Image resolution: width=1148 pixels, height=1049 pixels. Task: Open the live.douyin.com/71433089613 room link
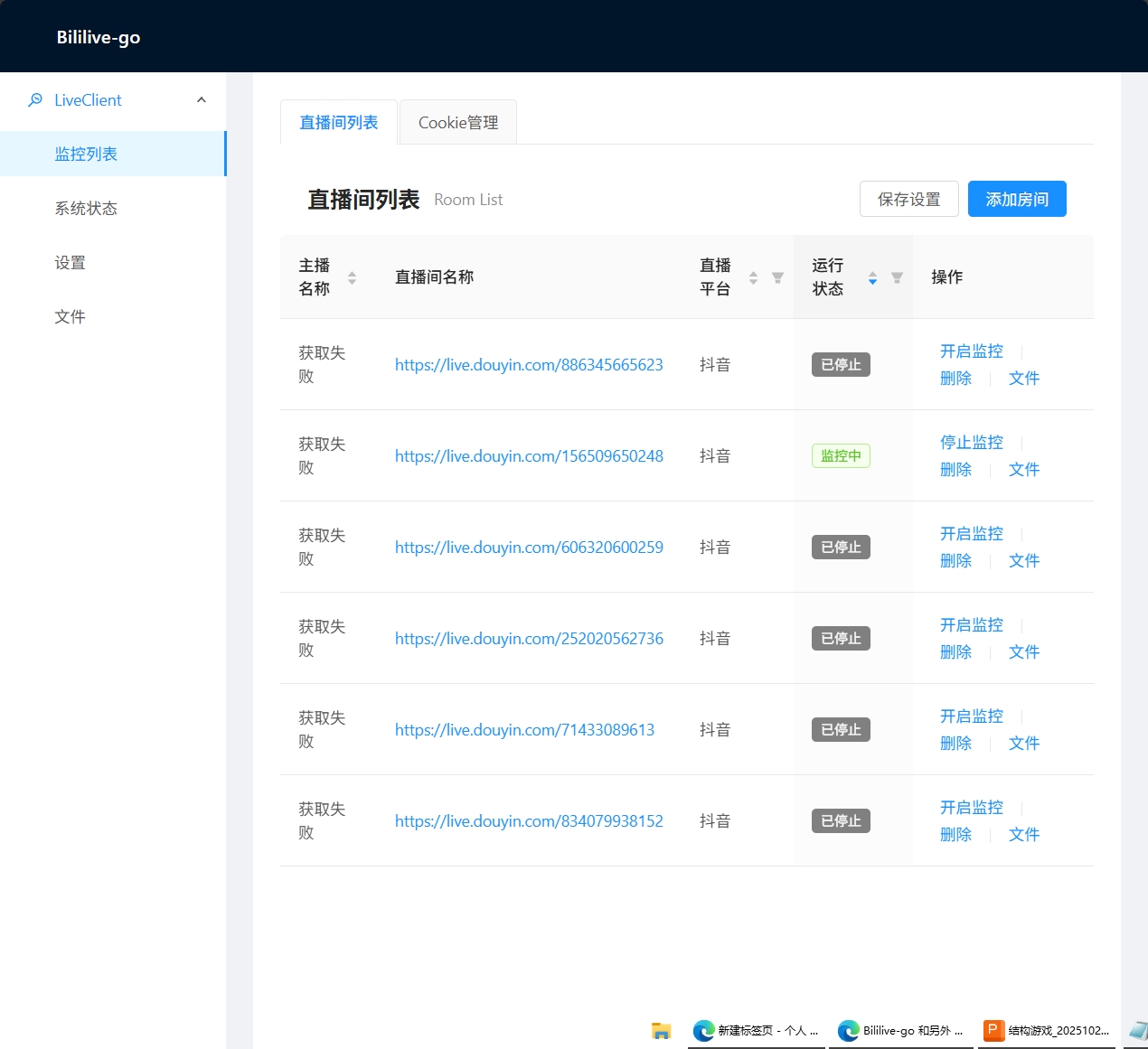click(x=524, y=730)
